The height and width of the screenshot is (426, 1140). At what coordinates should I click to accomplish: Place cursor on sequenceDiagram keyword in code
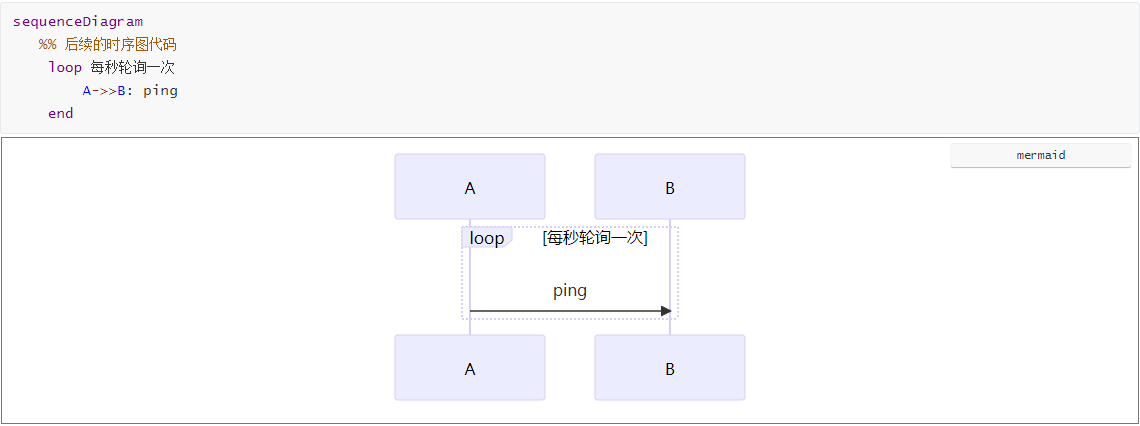[78, 21]
